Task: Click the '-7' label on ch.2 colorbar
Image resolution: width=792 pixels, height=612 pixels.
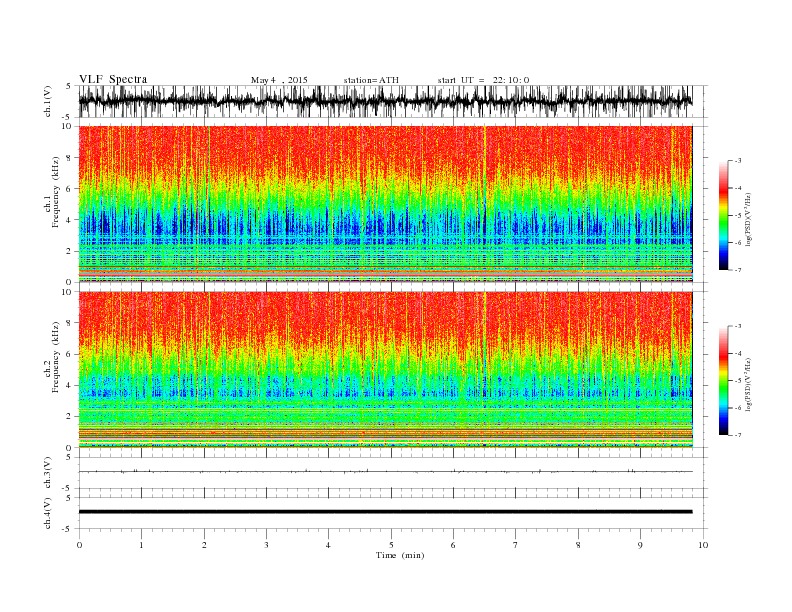Action: tap(737, 435)
